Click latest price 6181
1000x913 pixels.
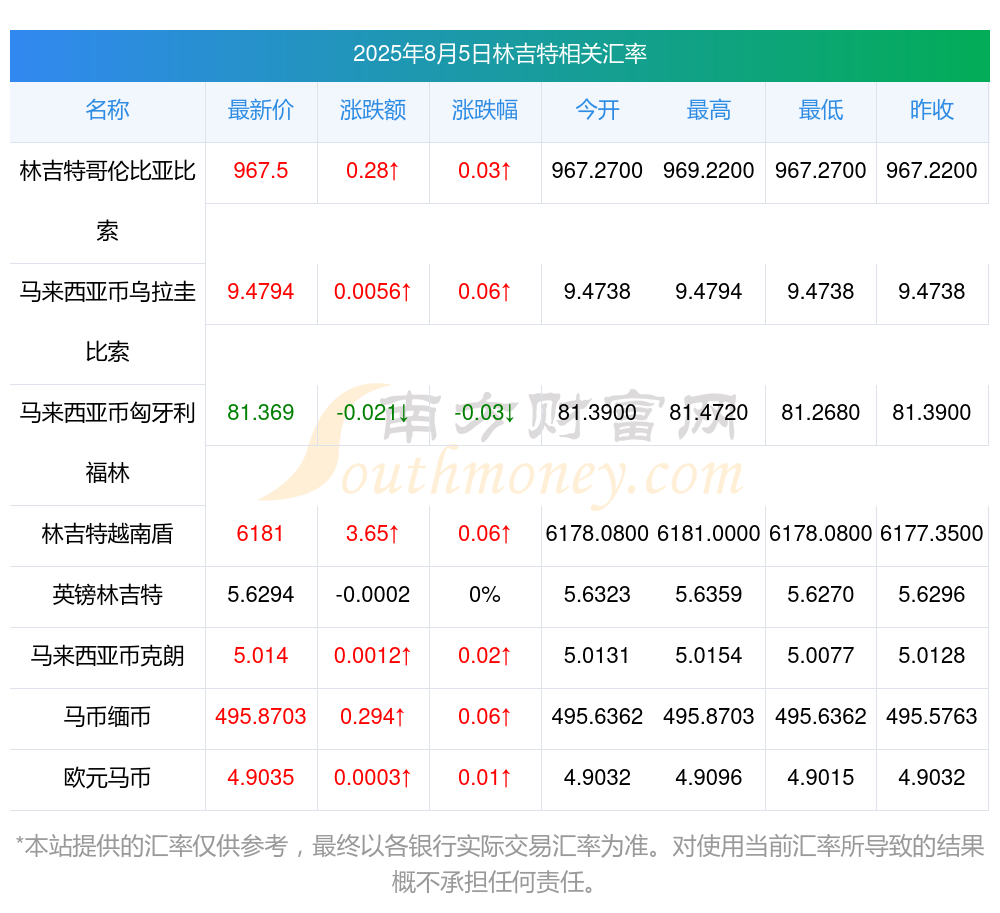[x=260, y=534]
